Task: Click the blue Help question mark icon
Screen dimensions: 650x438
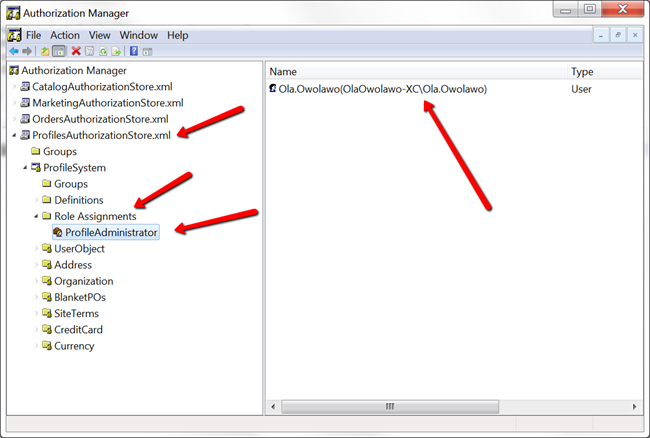Action: (x=134, y=51)
